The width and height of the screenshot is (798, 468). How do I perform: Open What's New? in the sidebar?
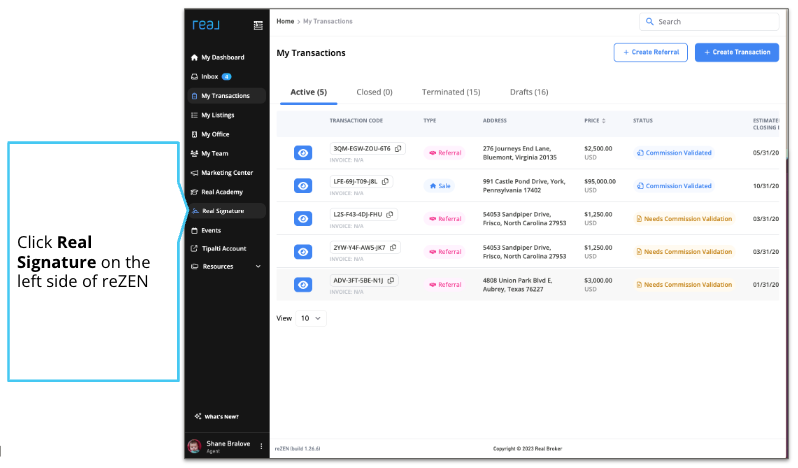coord(221,417)
